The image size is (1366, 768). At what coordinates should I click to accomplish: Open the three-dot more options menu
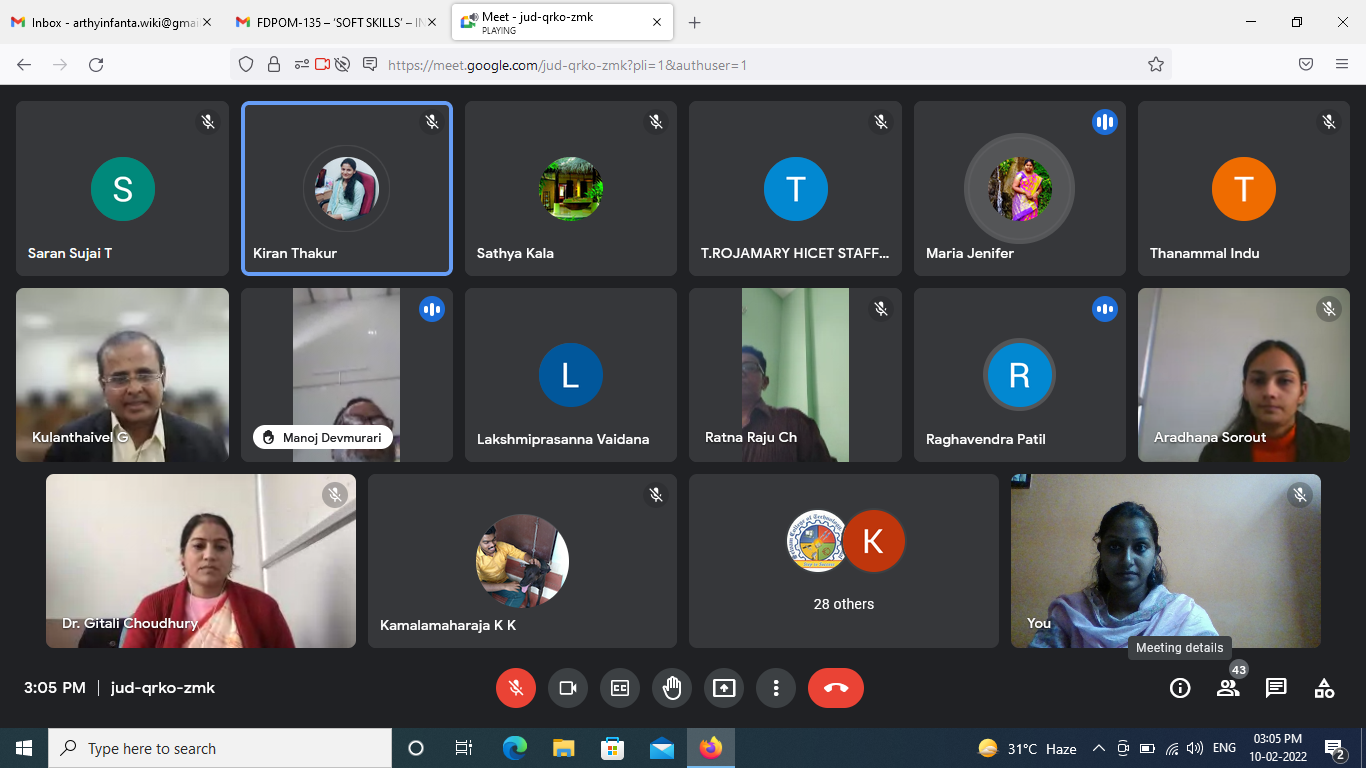[x=775, y=688]
